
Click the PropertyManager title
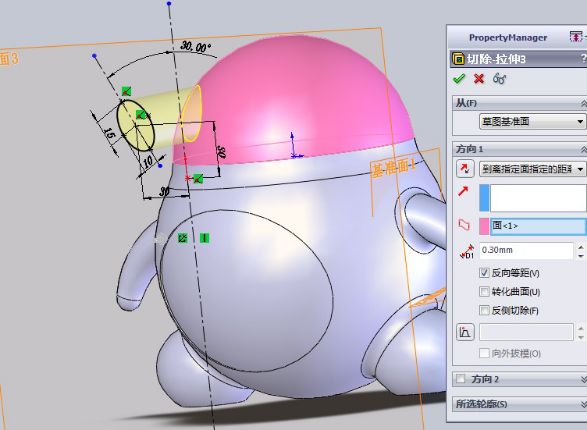(x=508, y=37)
